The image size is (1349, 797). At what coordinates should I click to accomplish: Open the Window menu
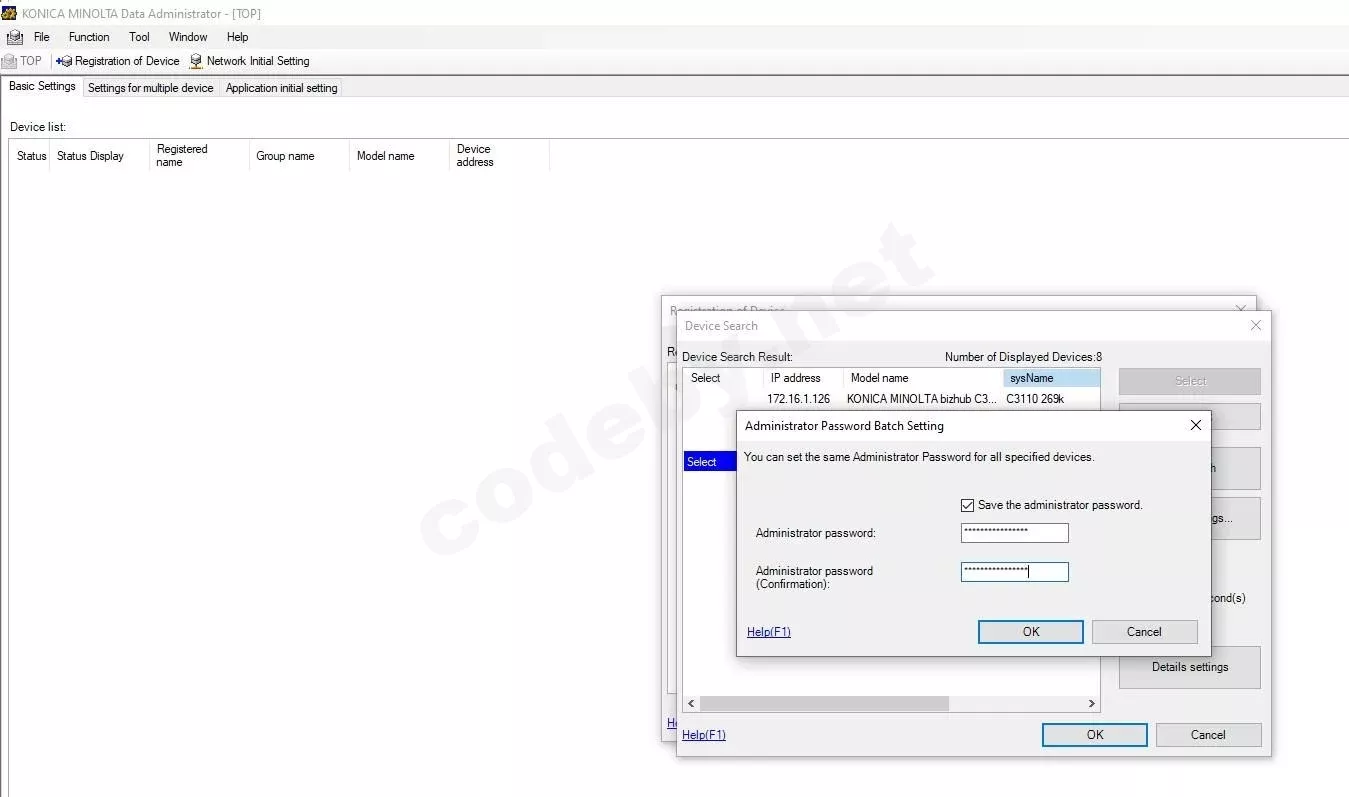pos(188,37)
